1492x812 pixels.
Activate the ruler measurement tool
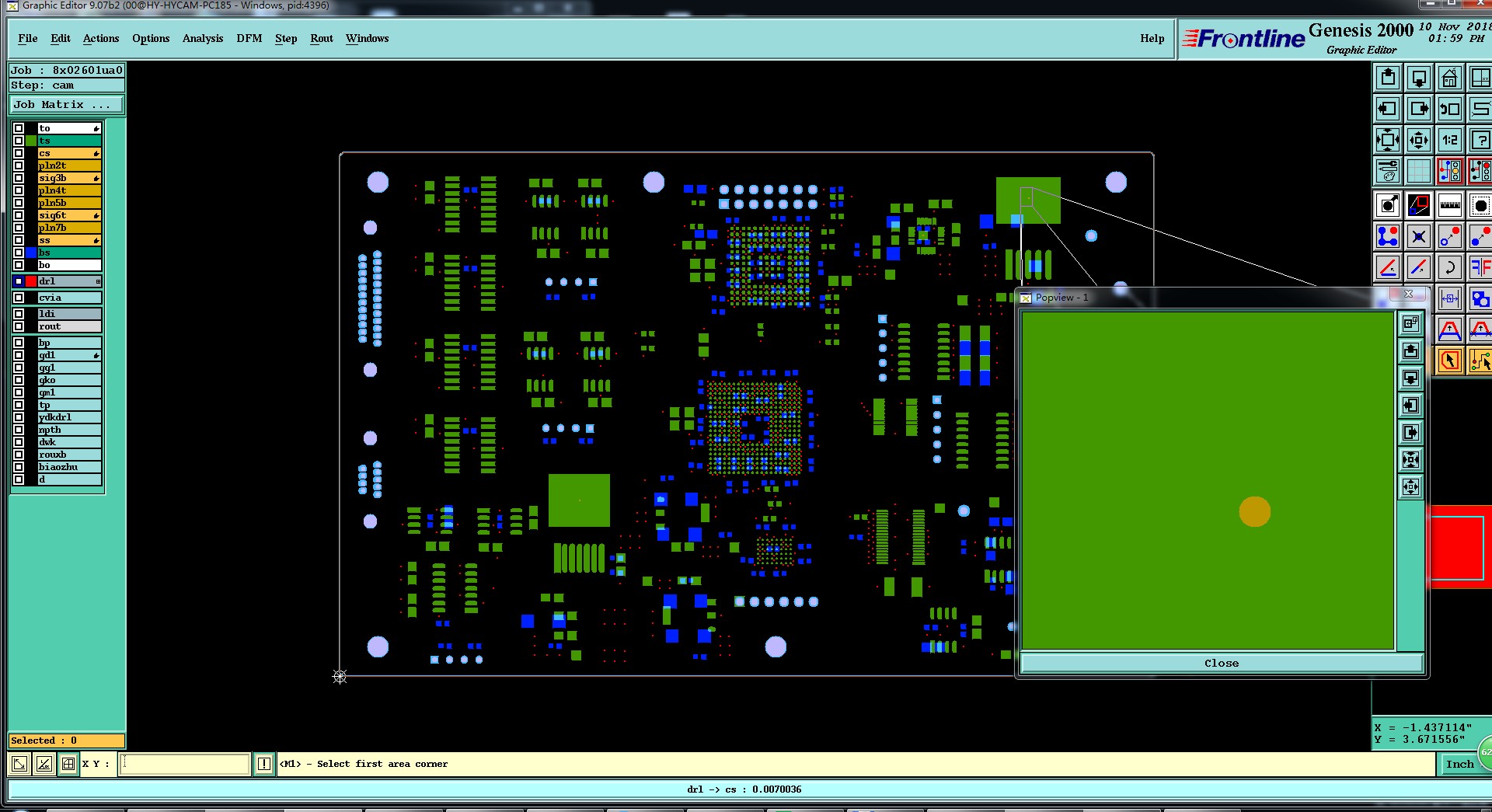click(1449, 205)
